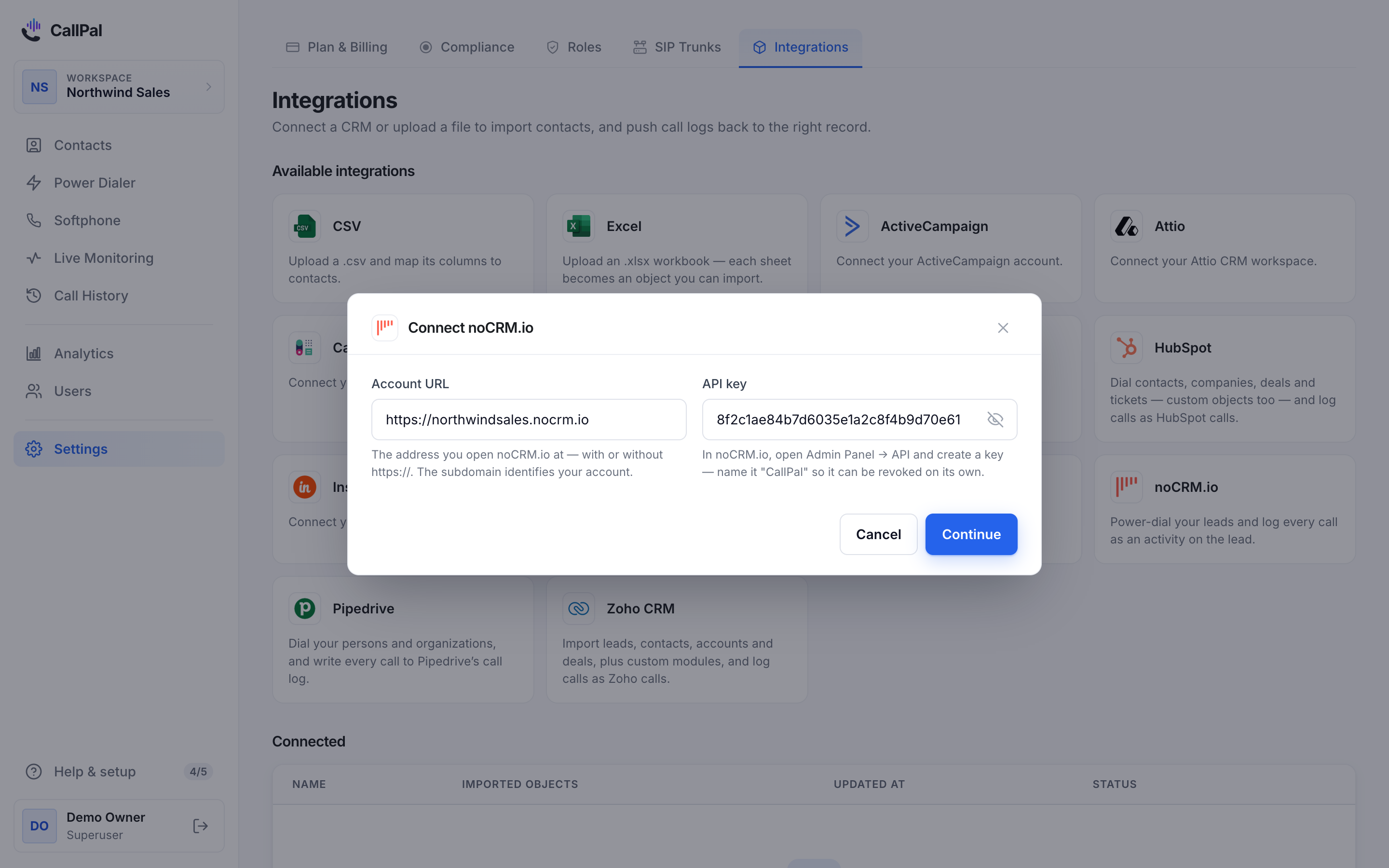Screen dimensions: 1389x868
Task: Click the Attio logo icon
Action: point(1126,226)
